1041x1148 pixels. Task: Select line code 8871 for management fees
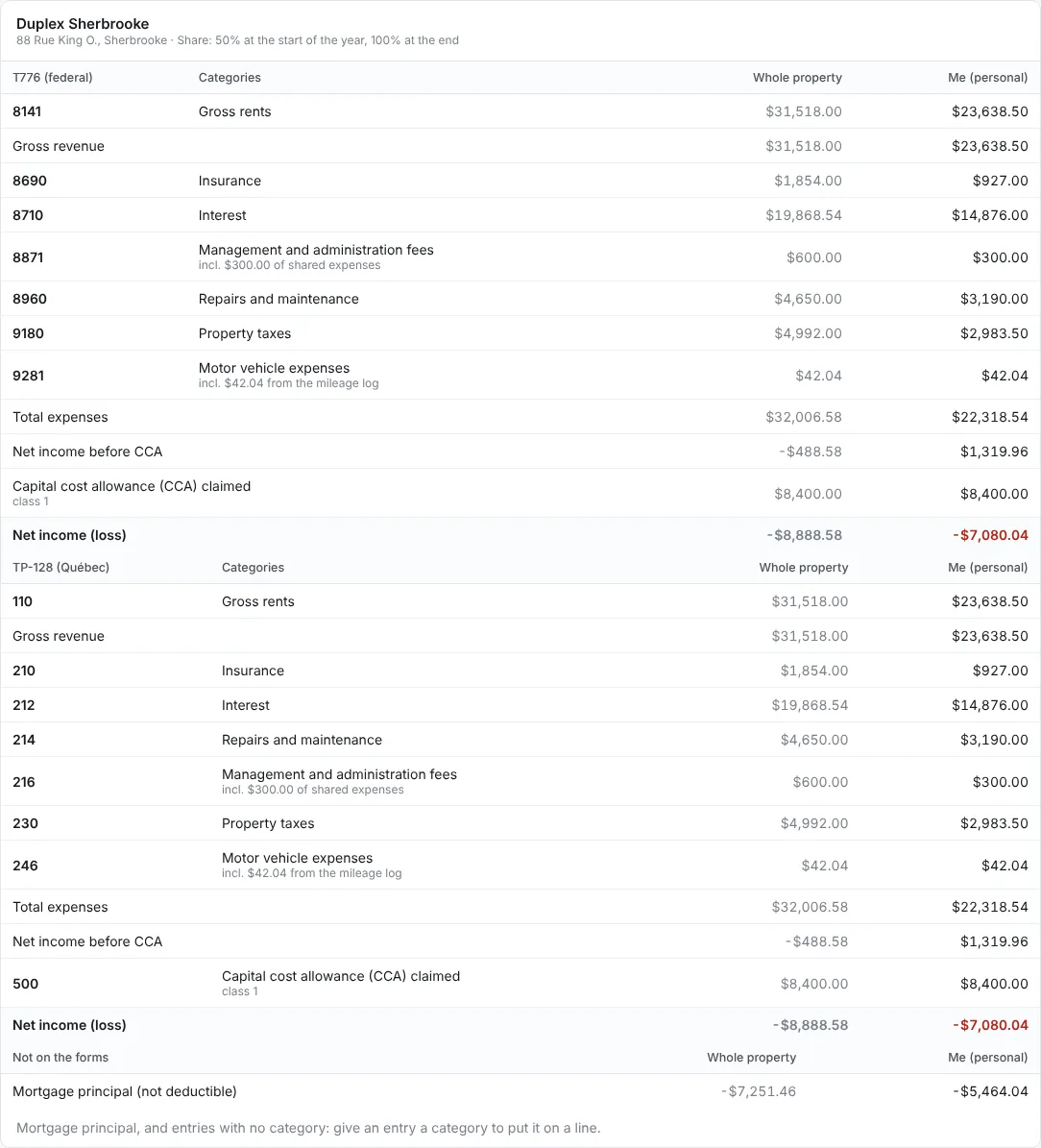(28, 257)
